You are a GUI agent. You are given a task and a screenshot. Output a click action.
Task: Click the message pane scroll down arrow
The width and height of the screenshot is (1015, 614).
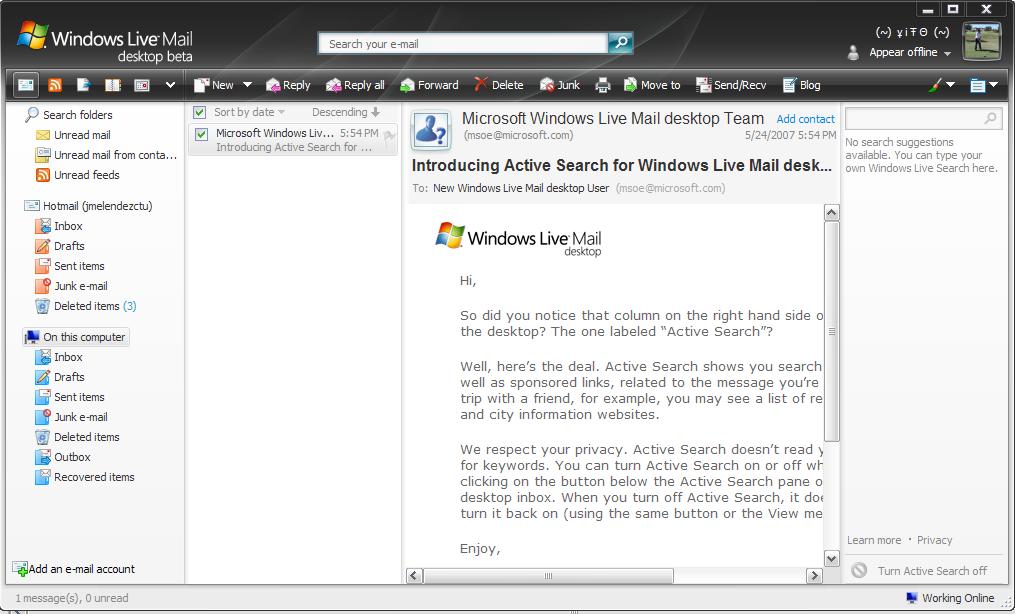coord(831,558)
